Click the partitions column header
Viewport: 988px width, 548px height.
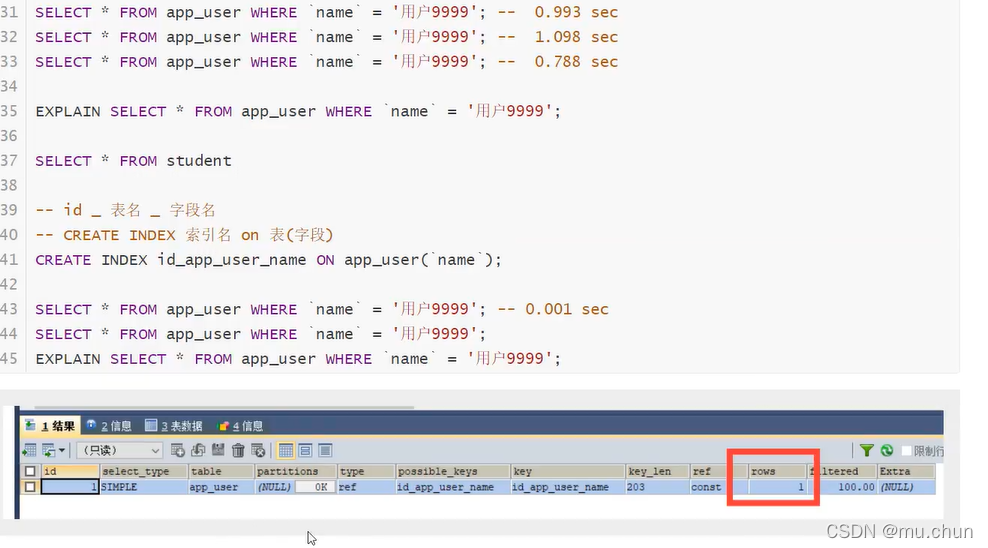[296, 471]
